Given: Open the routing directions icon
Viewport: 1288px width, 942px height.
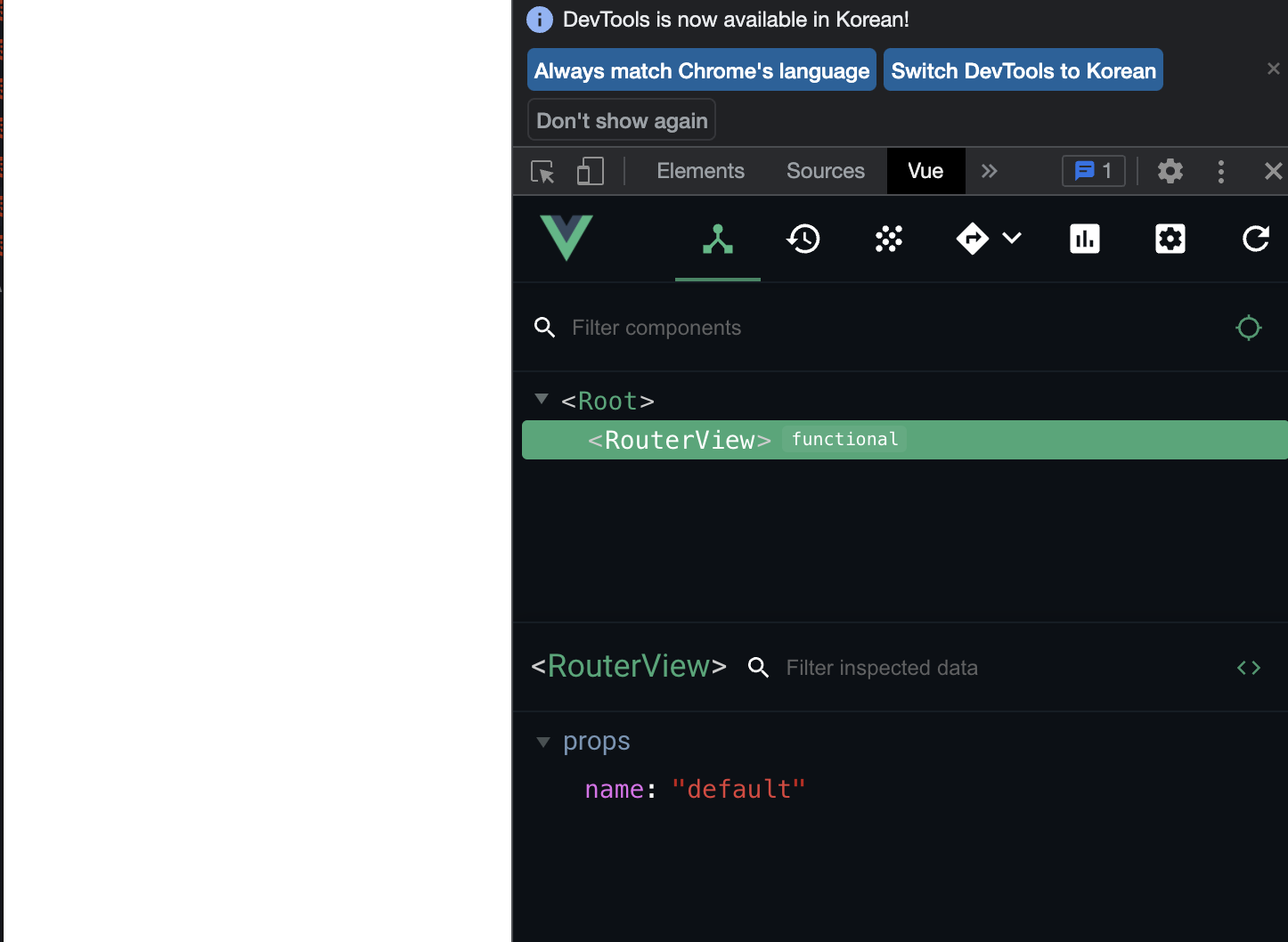Looking at the screenshot, I should [x=973, y=239].
